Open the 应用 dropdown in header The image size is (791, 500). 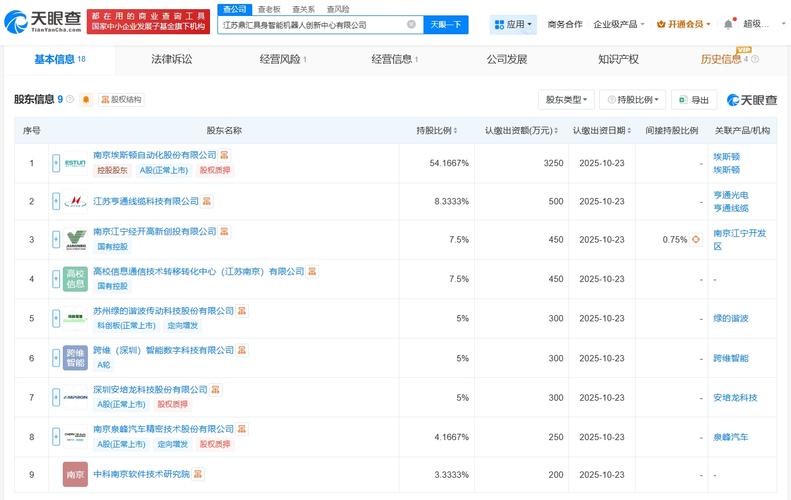pyautogui.click(x=513, y=24)
